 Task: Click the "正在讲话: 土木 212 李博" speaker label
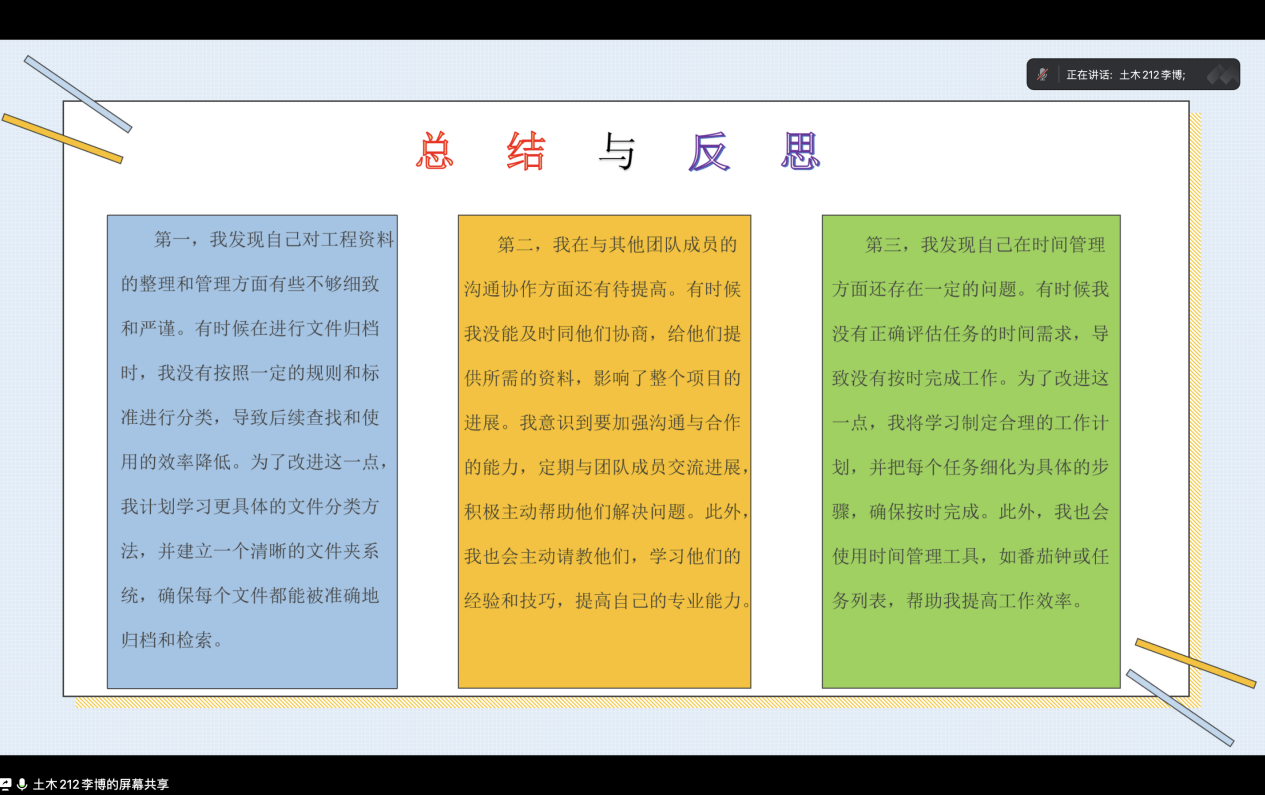tap(1125, 74)
